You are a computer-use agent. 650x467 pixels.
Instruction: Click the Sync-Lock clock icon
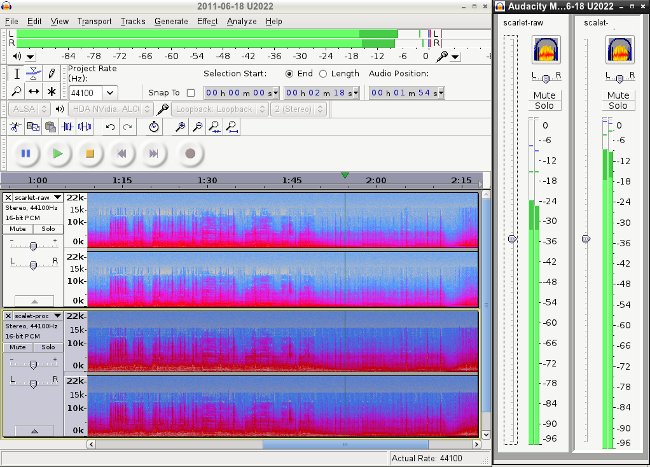[154, 127]
